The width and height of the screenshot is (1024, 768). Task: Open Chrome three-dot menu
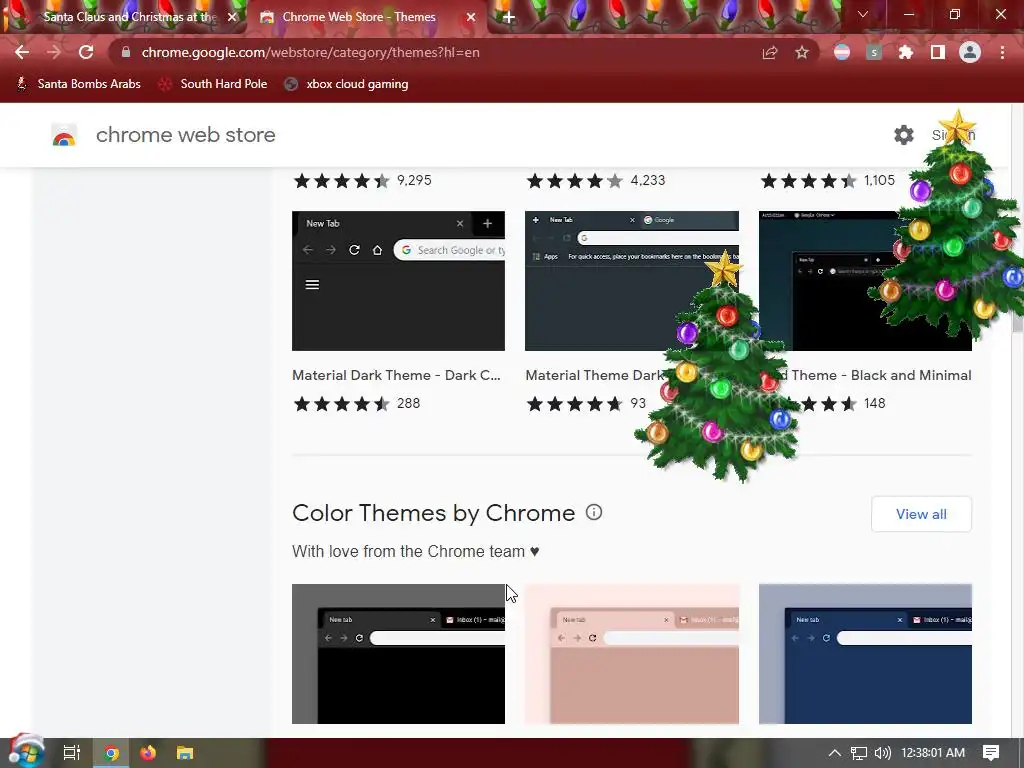(x=1002, y=52)
